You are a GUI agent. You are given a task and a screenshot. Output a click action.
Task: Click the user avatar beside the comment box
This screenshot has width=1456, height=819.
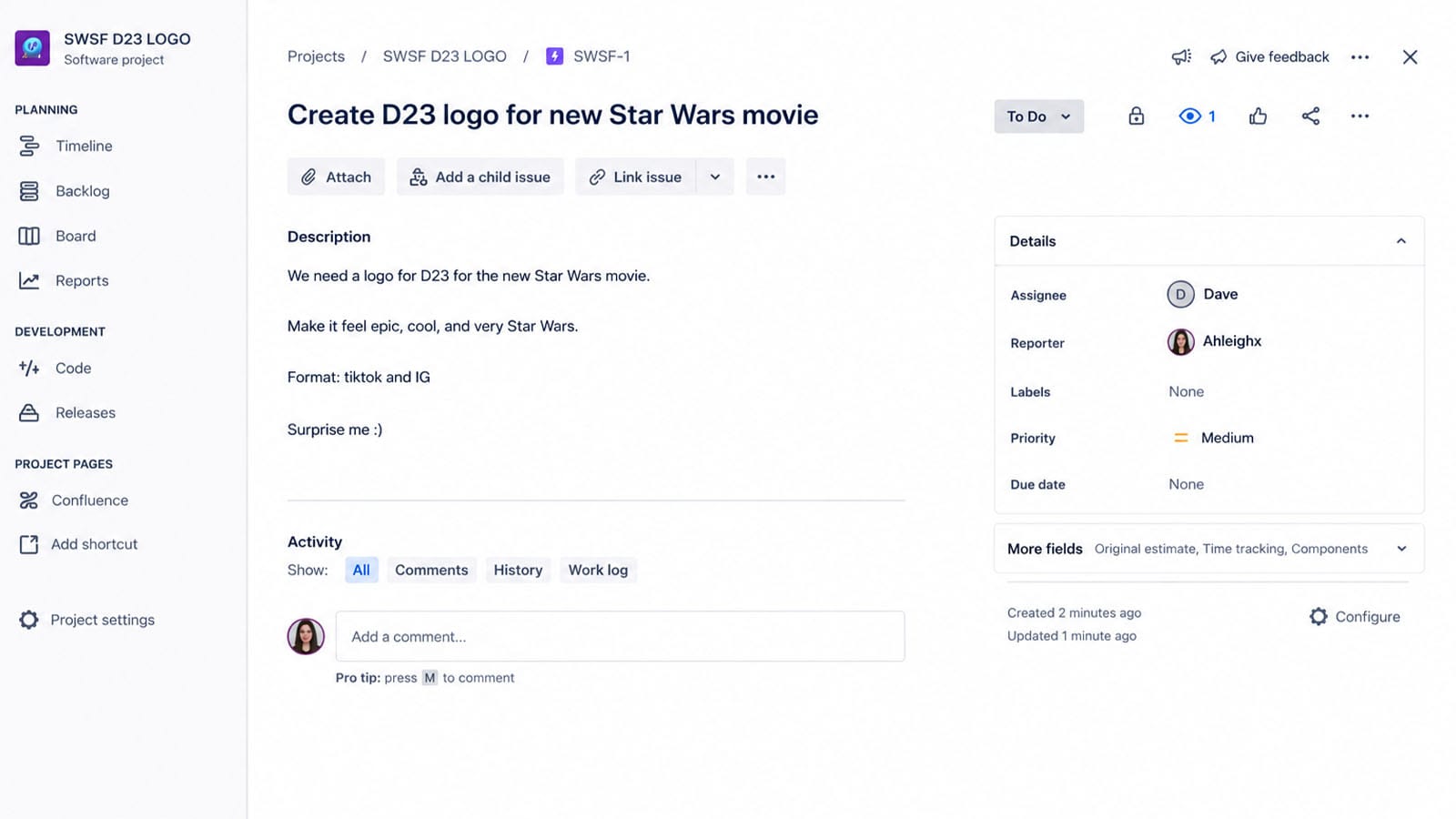[x=306, y=637]
